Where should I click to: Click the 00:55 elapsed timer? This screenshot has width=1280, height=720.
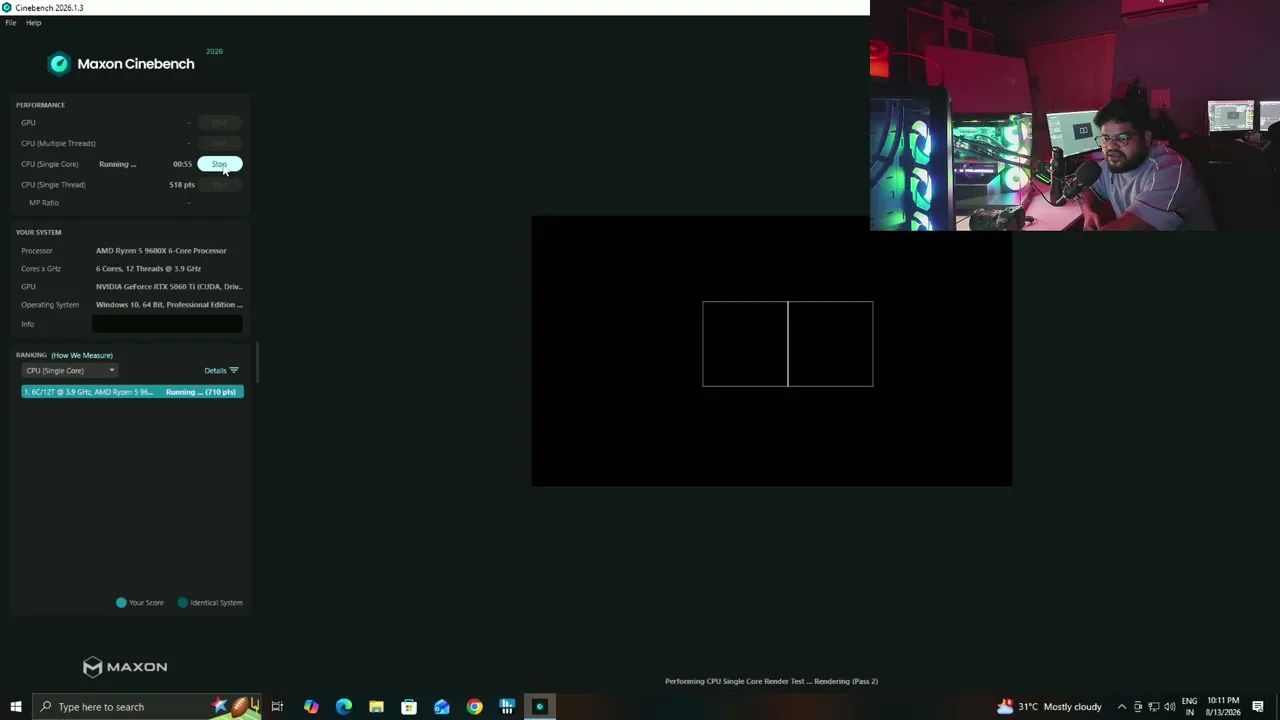pyautogui.click(x=182, y=164)
